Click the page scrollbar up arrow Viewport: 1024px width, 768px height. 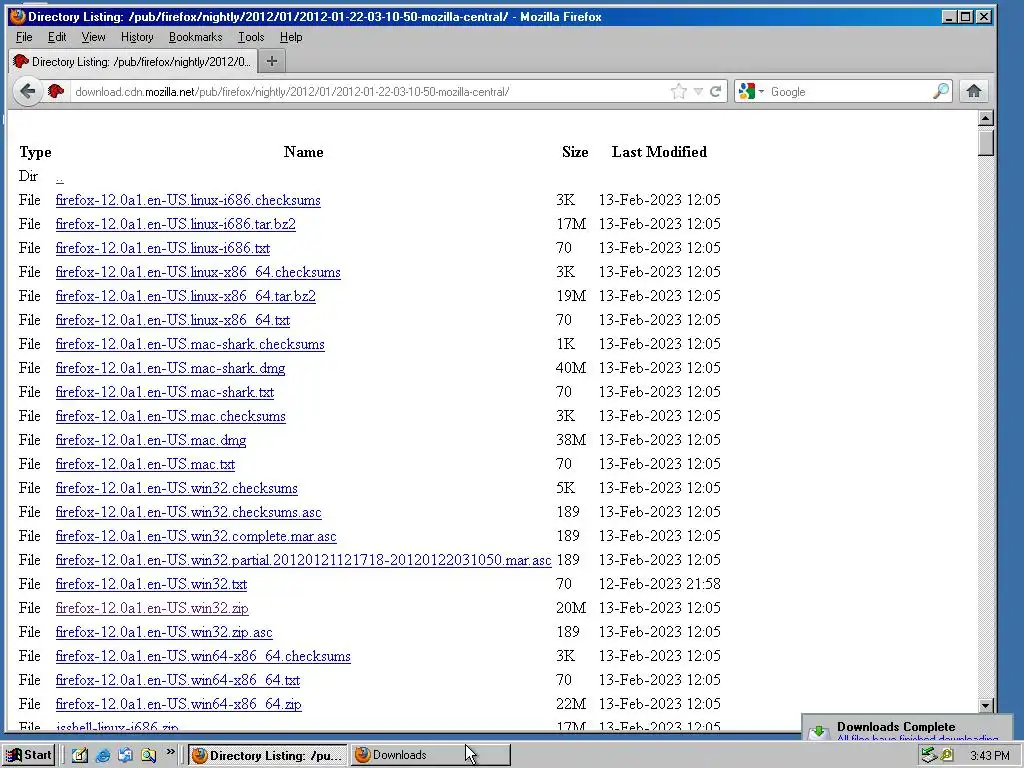click(x=986, y=118)
